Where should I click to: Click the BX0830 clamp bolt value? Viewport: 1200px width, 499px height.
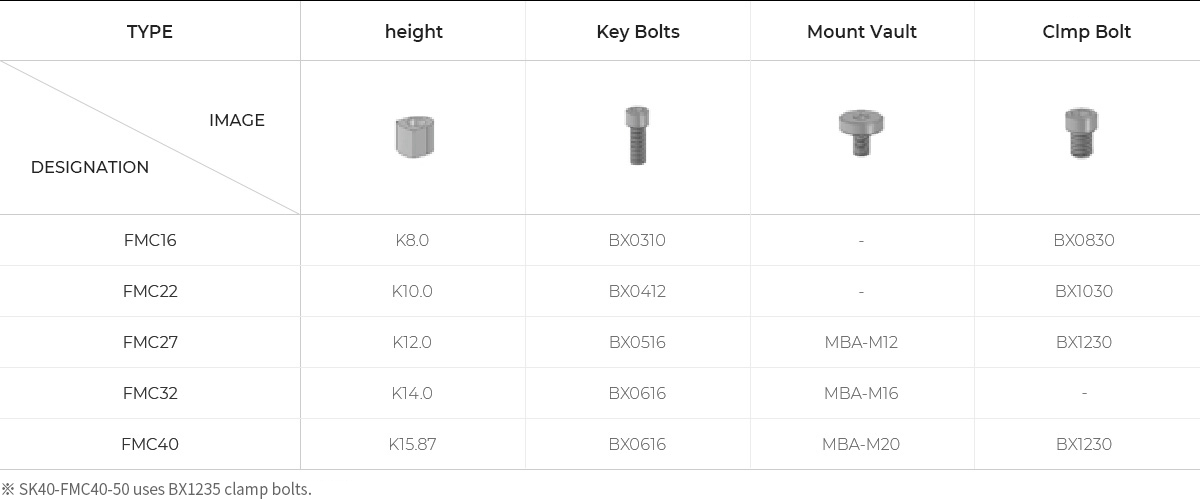click(1083, 240)
